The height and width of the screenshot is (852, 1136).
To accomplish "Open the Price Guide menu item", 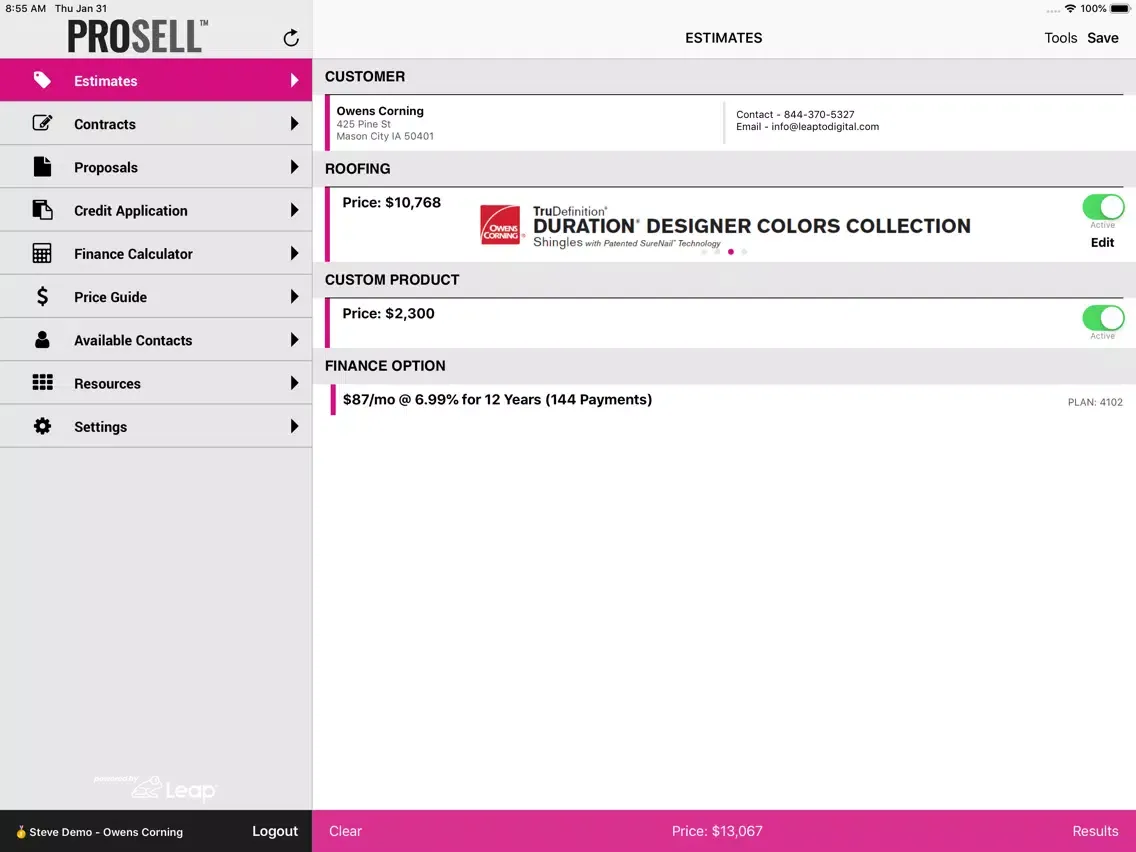I will [x=156, y=297].
